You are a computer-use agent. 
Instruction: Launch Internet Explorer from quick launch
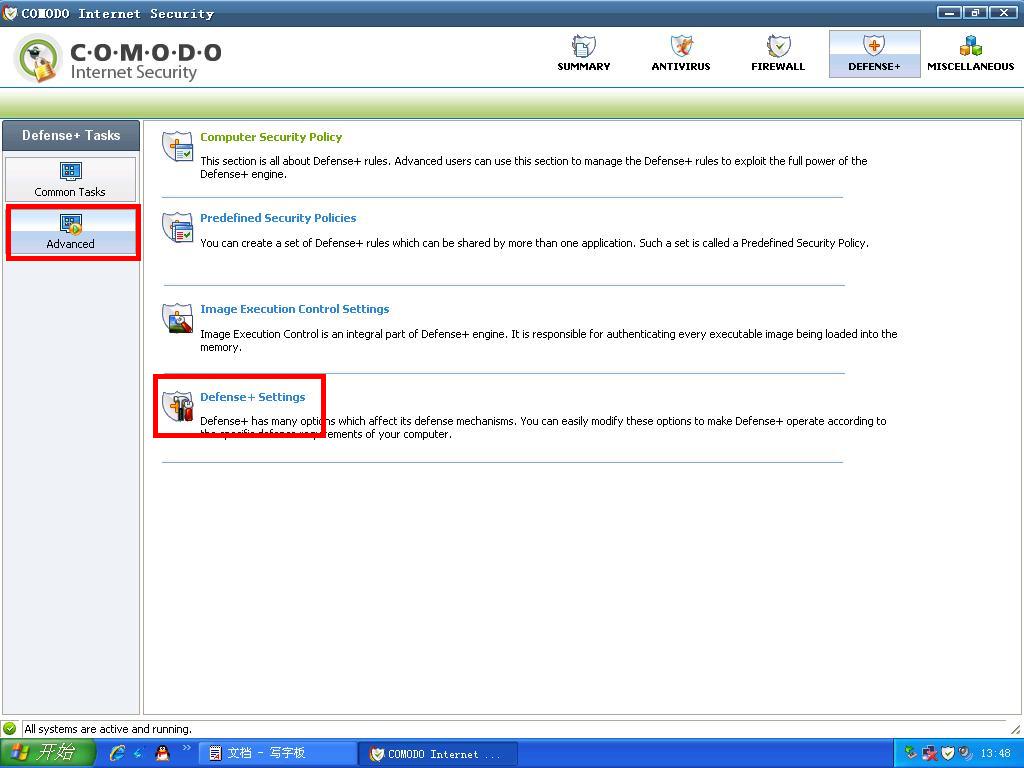pyautogui.click(x=118, y=753)
